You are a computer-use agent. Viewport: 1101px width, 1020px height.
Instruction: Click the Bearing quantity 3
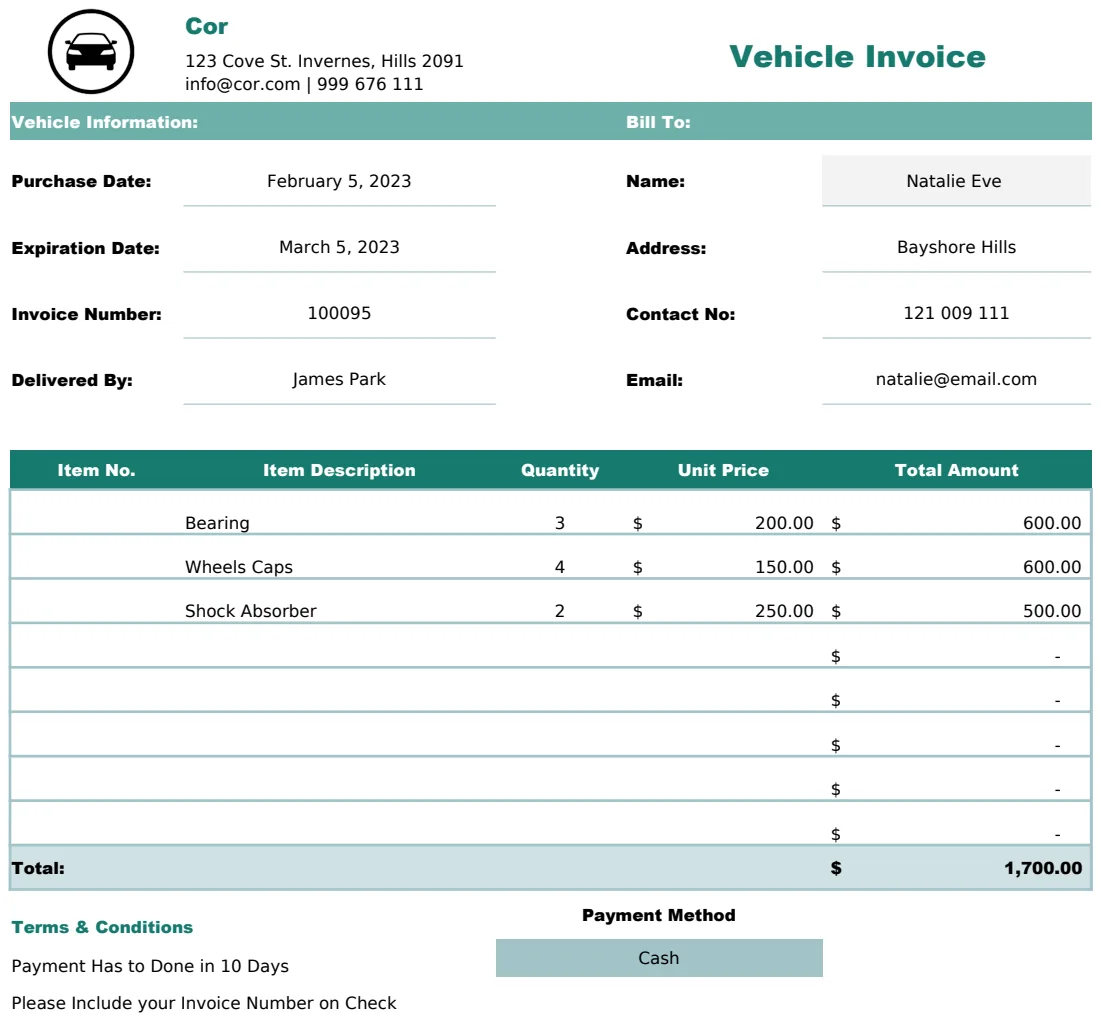(560, 523)
